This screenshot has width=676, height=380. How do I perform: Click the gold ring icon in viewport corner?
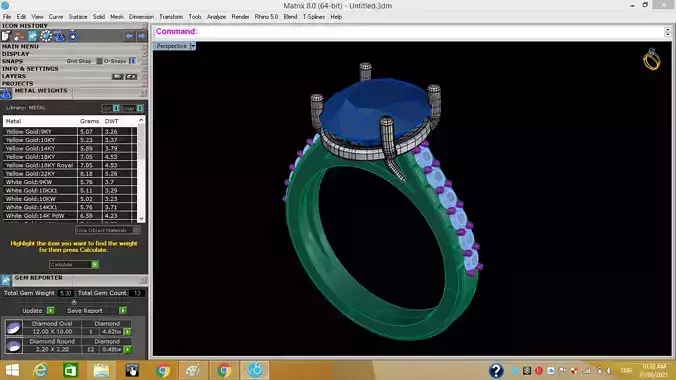(x=651, y=60)
